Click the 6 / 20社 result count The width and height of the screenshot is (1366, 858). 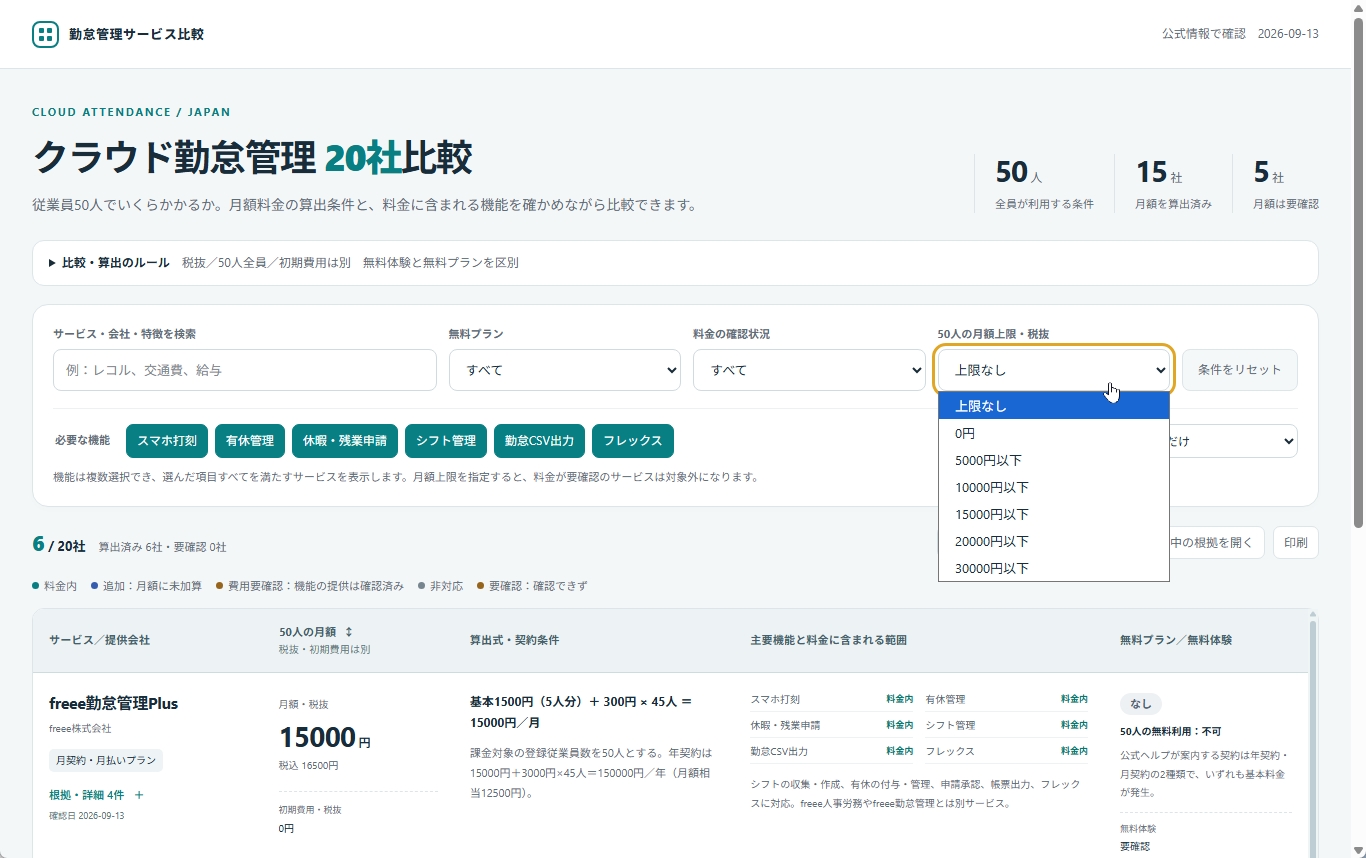point(59,545)
